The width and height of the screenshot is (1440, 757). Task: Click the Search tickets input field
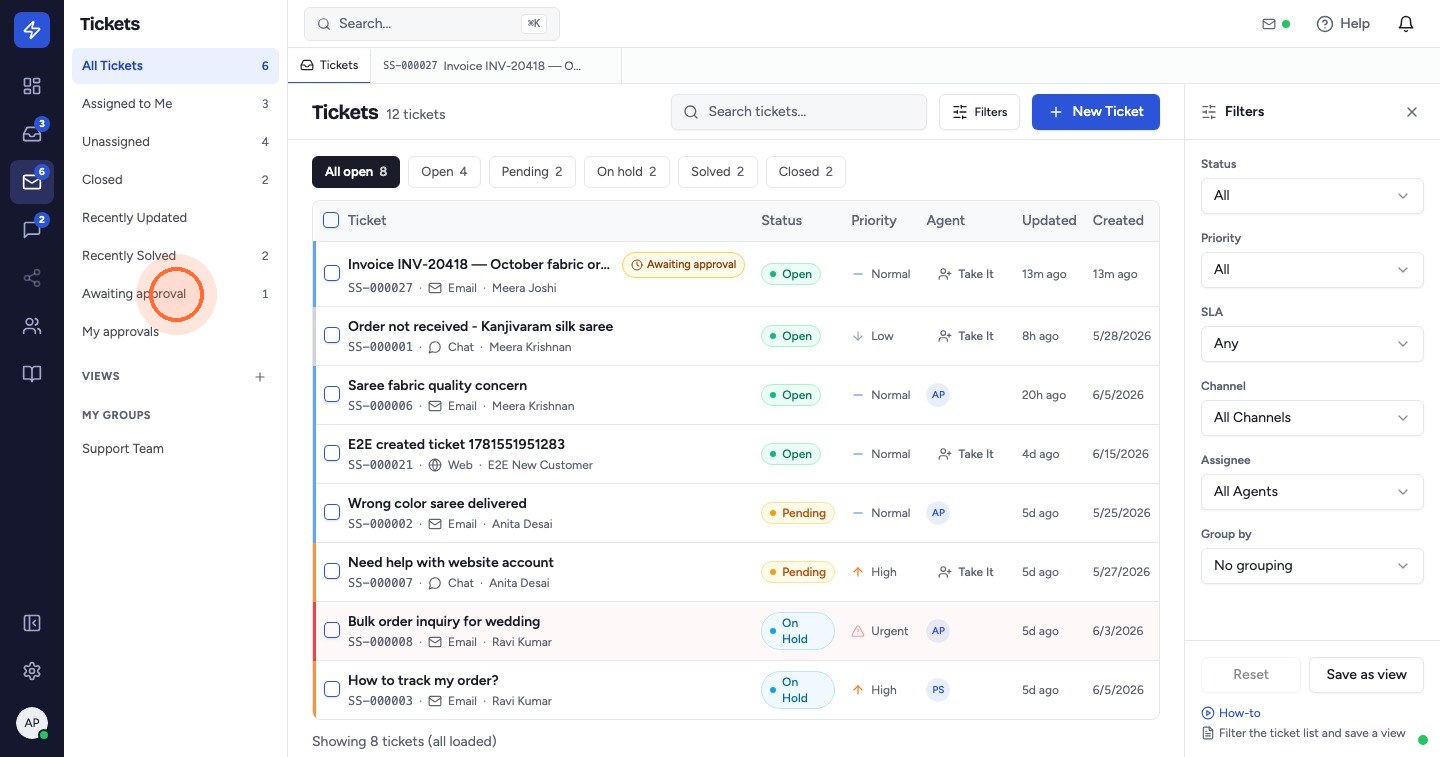coord(799,112)
